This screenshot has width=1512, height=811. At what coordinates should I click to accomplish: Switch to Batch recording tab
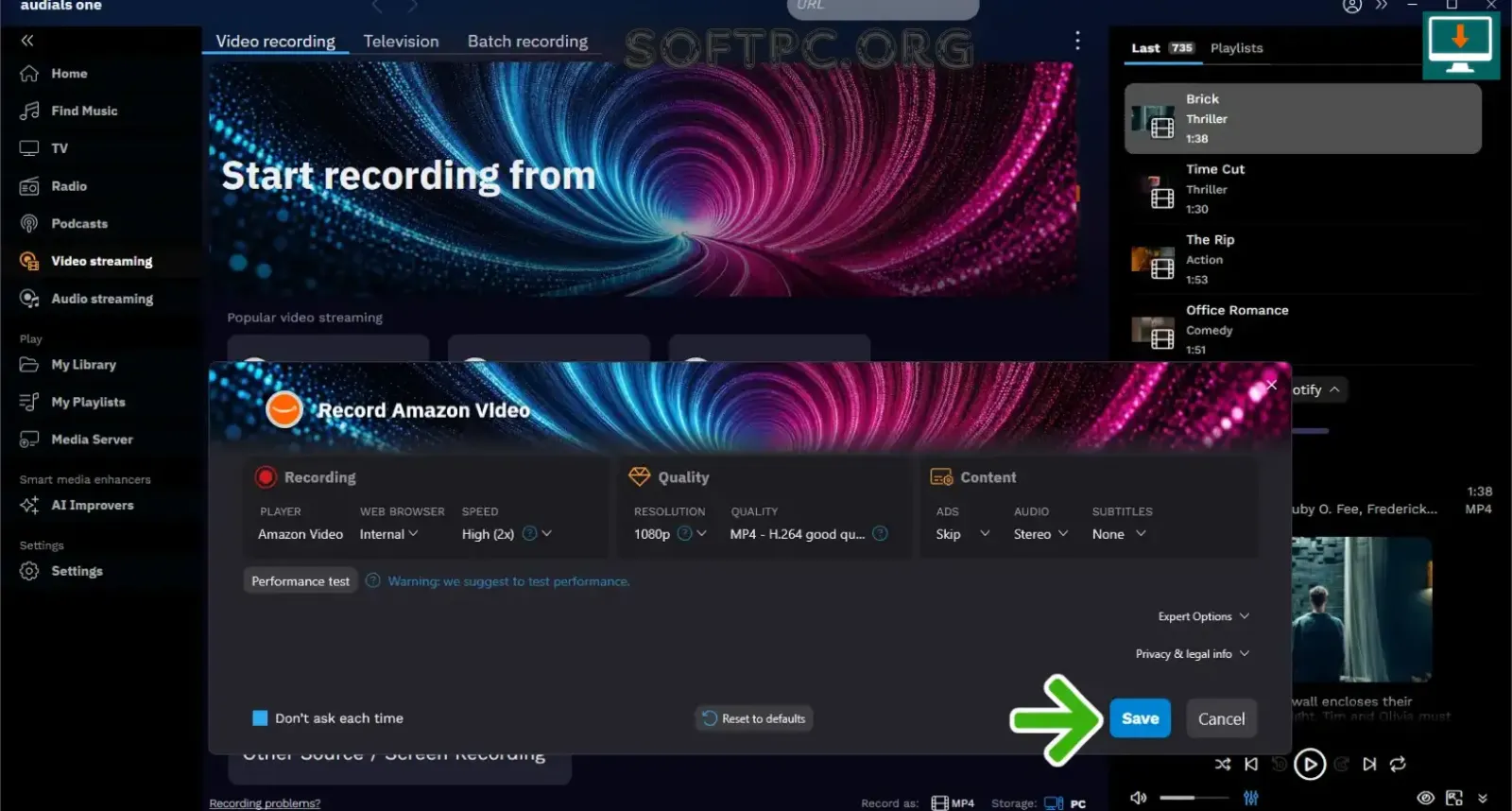(527, 42)
